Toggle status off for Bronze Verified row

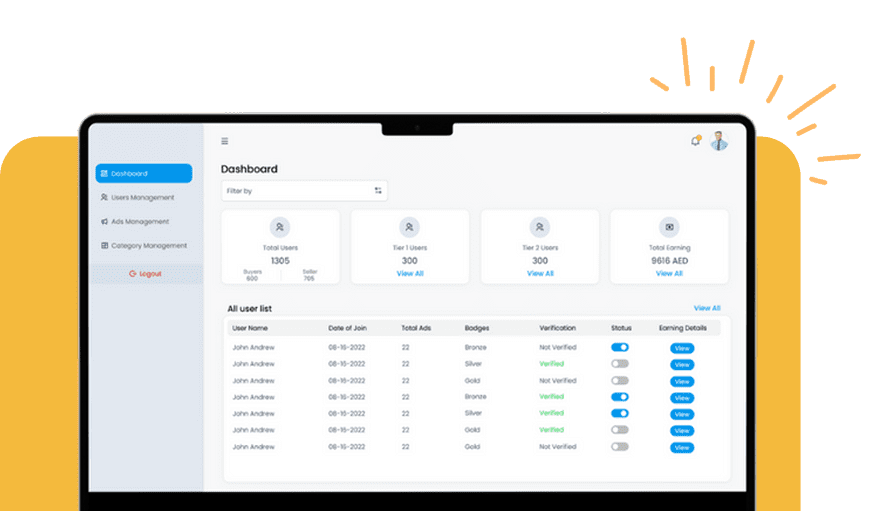(620, 397)
